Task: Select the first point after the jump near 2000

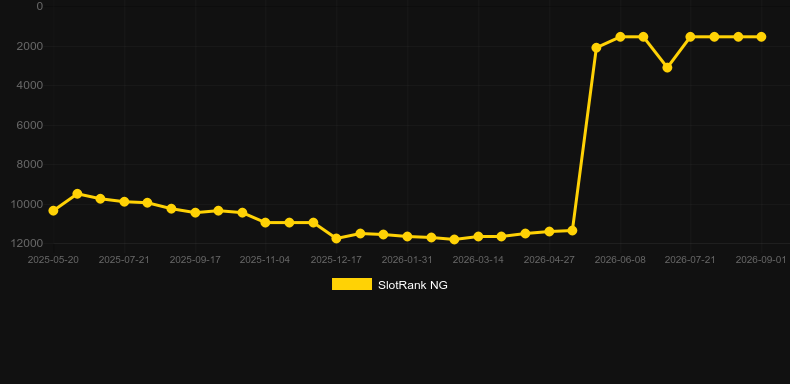Action: click(596, 48)
